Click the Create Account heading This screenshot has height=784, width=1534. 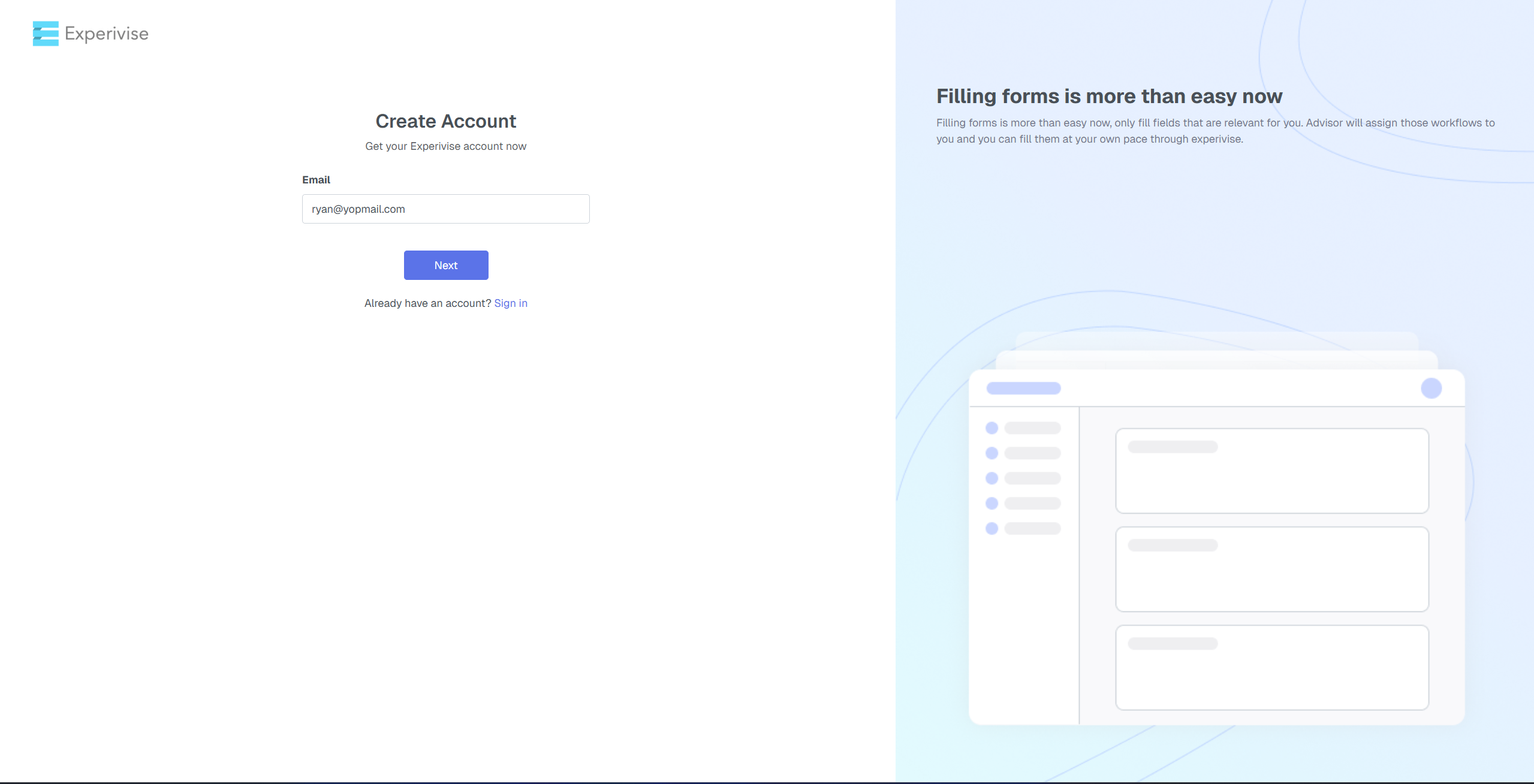445,121
